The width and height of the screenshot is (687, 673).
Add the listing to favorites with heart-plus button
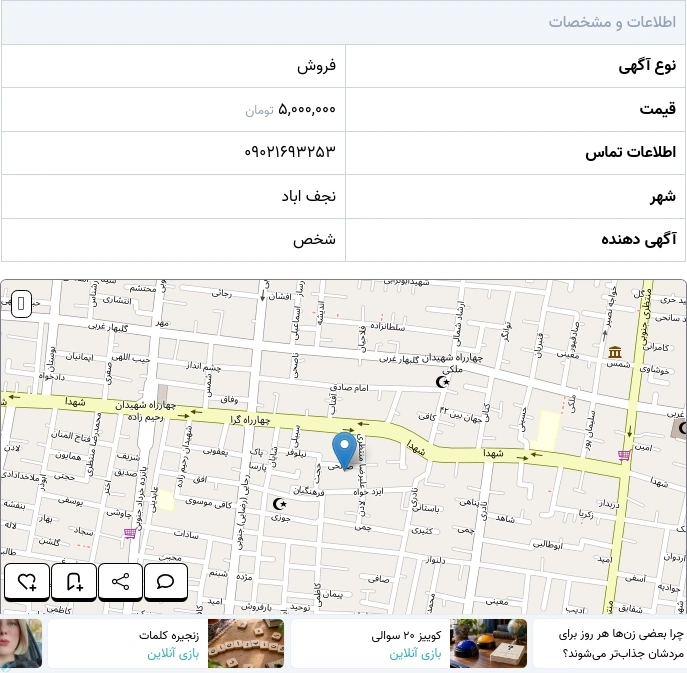coord(27,581)
